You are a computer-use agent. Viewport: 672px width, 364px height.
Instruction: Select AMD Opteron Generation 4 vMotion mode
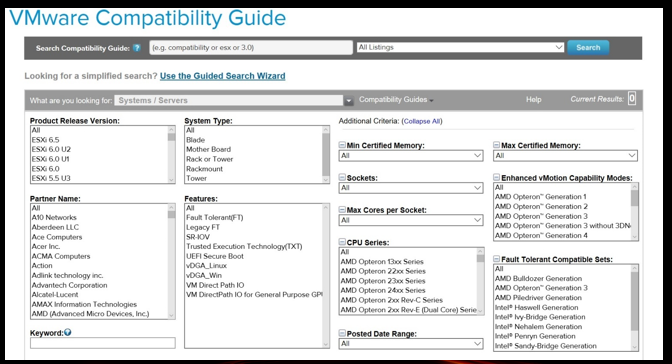click(x=541, y=235)
